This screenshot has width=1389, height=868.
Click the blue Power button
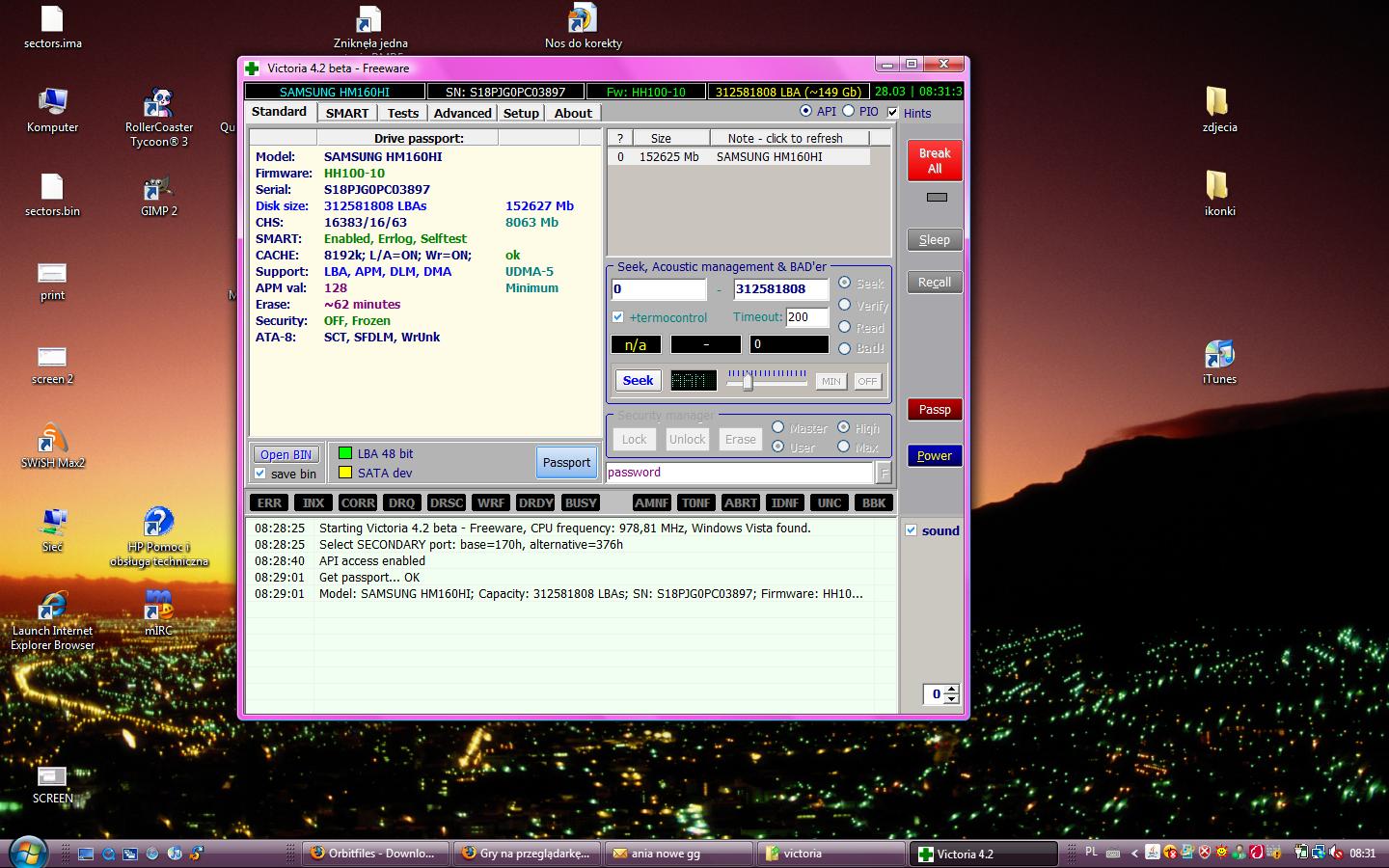coord(935,456)
